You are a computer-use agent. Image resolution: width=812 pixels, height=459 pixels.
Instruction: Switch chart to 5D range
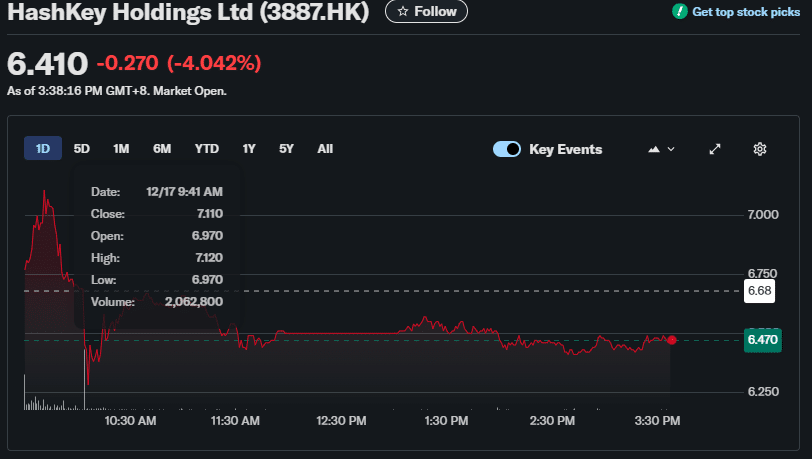[x=81, y=149]
